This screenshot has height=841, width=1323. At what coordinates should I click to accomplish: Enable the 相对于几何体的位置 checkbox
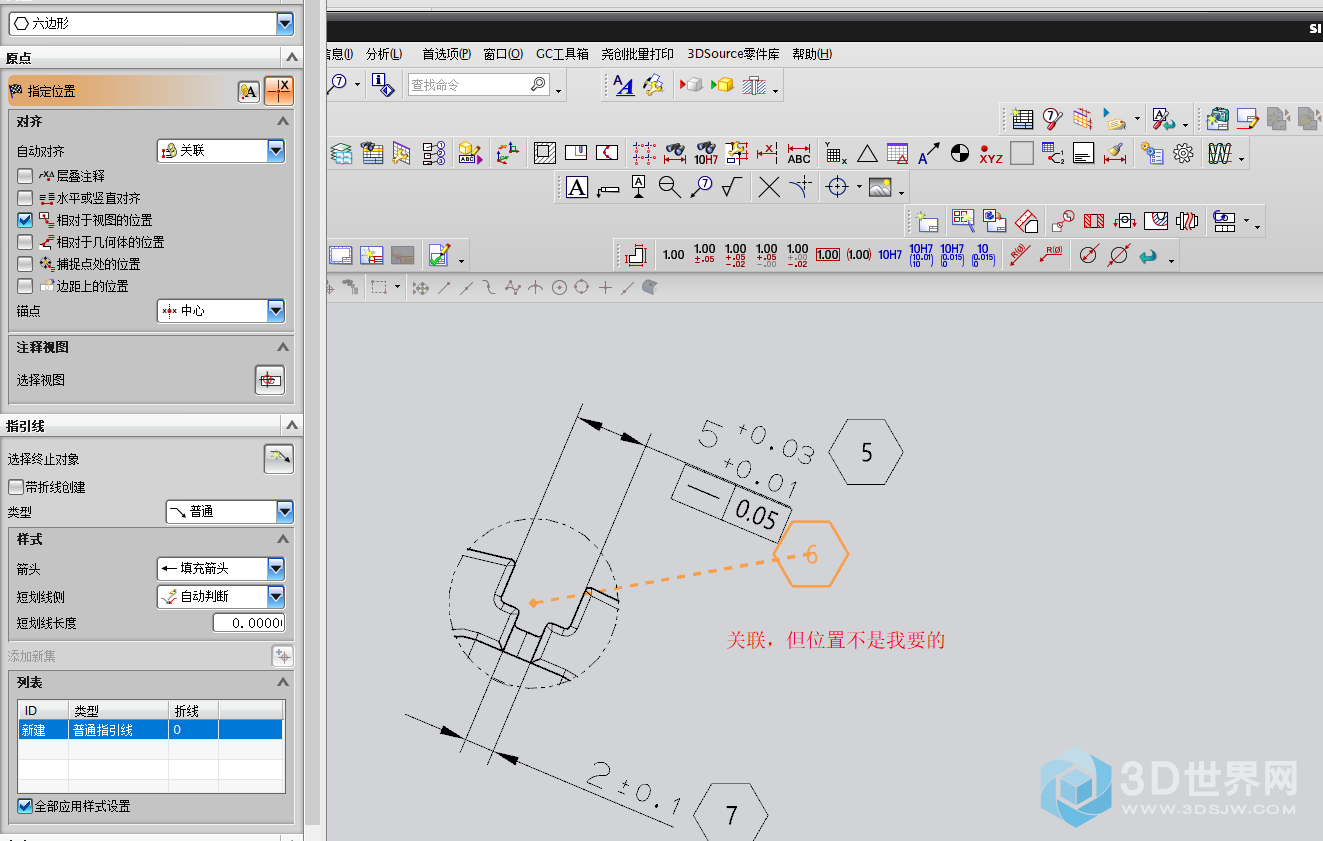25,241
